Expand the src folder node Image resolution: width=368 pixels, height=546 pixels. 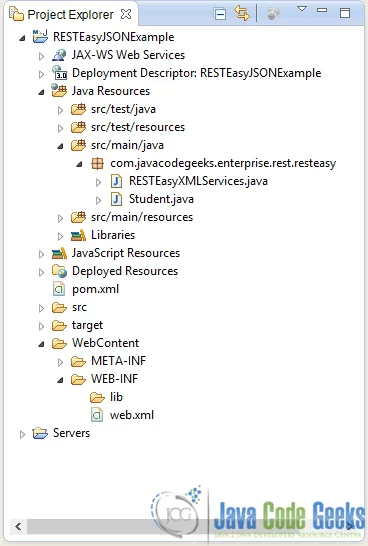click(41, 309)
